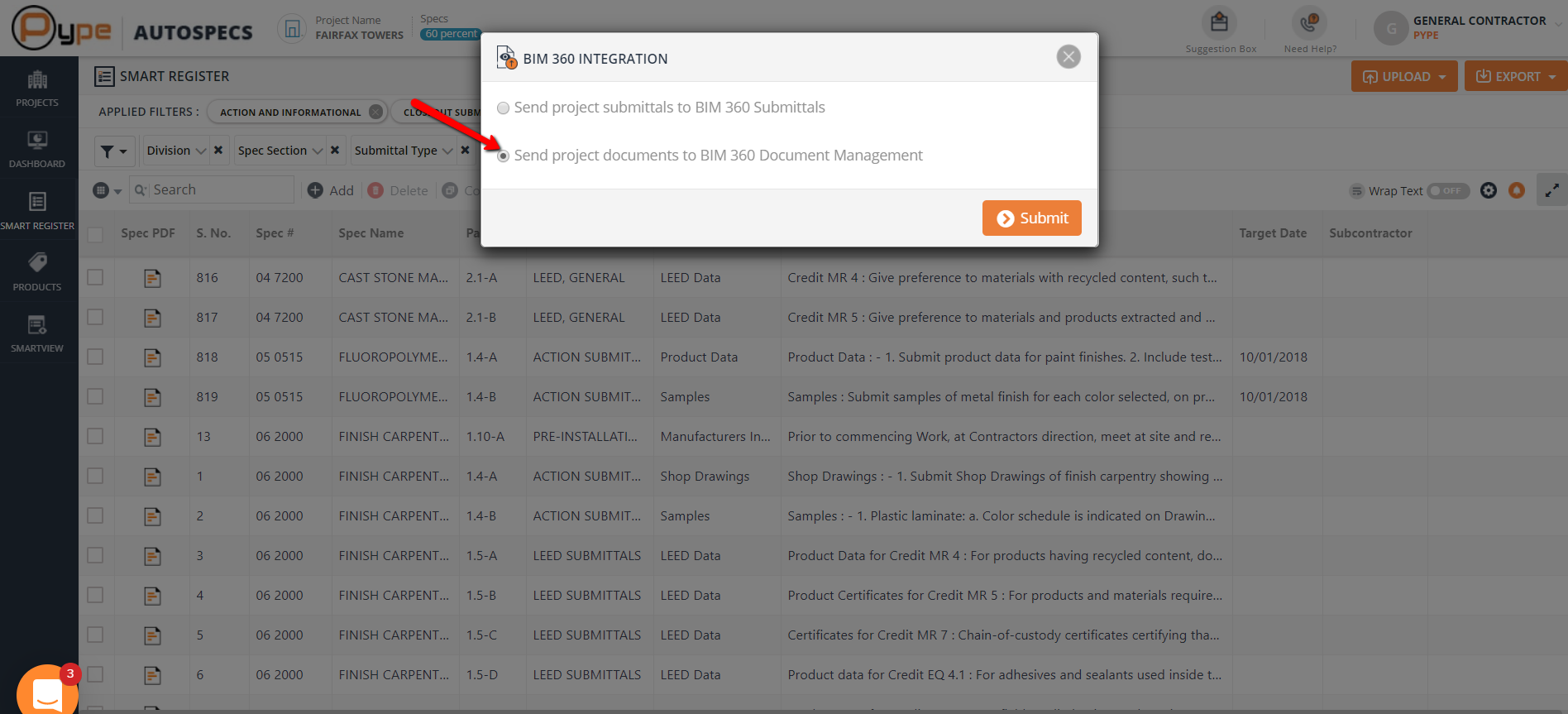Viewport: 1568px width, 714px height.
Task: Click the Wrap Text lines icon
Action: (1356, 191)
